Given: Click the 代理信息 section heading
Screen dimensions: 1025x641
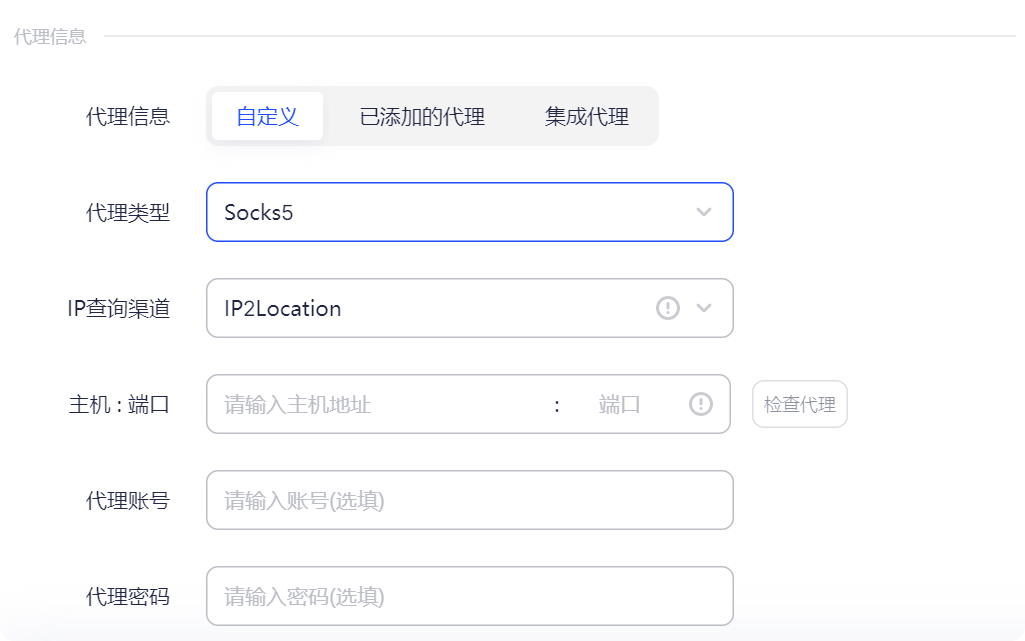Looking at the screenshot, I should (x=50, y=36).
